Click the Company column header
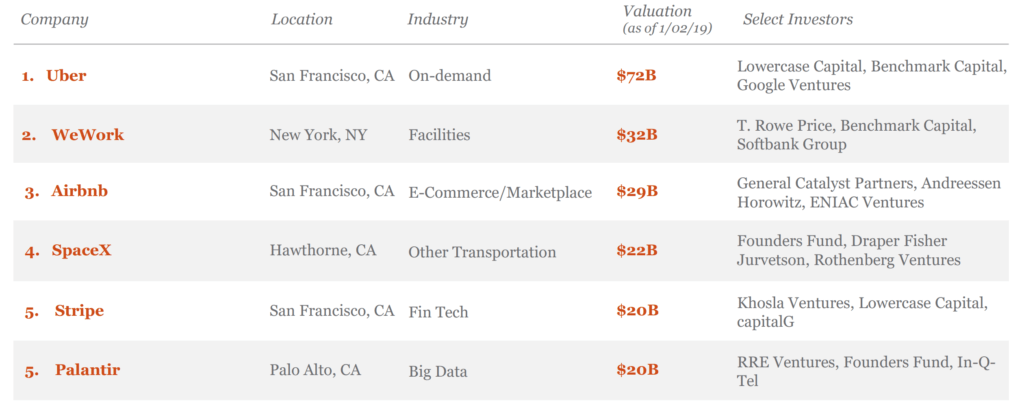 54,20
